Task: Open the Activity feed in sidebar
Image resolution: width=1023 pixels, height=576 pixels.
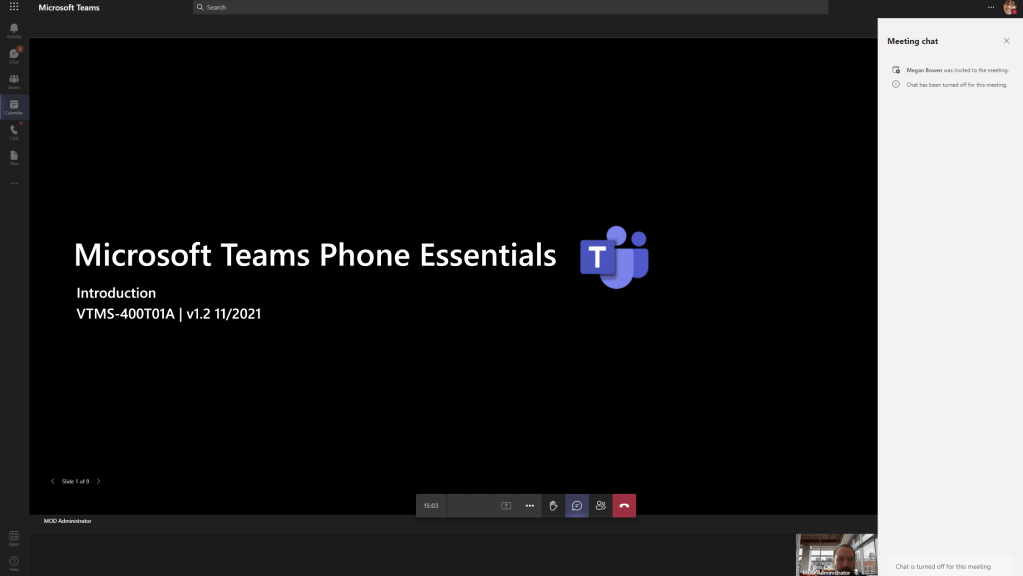Action: (14, 30)
